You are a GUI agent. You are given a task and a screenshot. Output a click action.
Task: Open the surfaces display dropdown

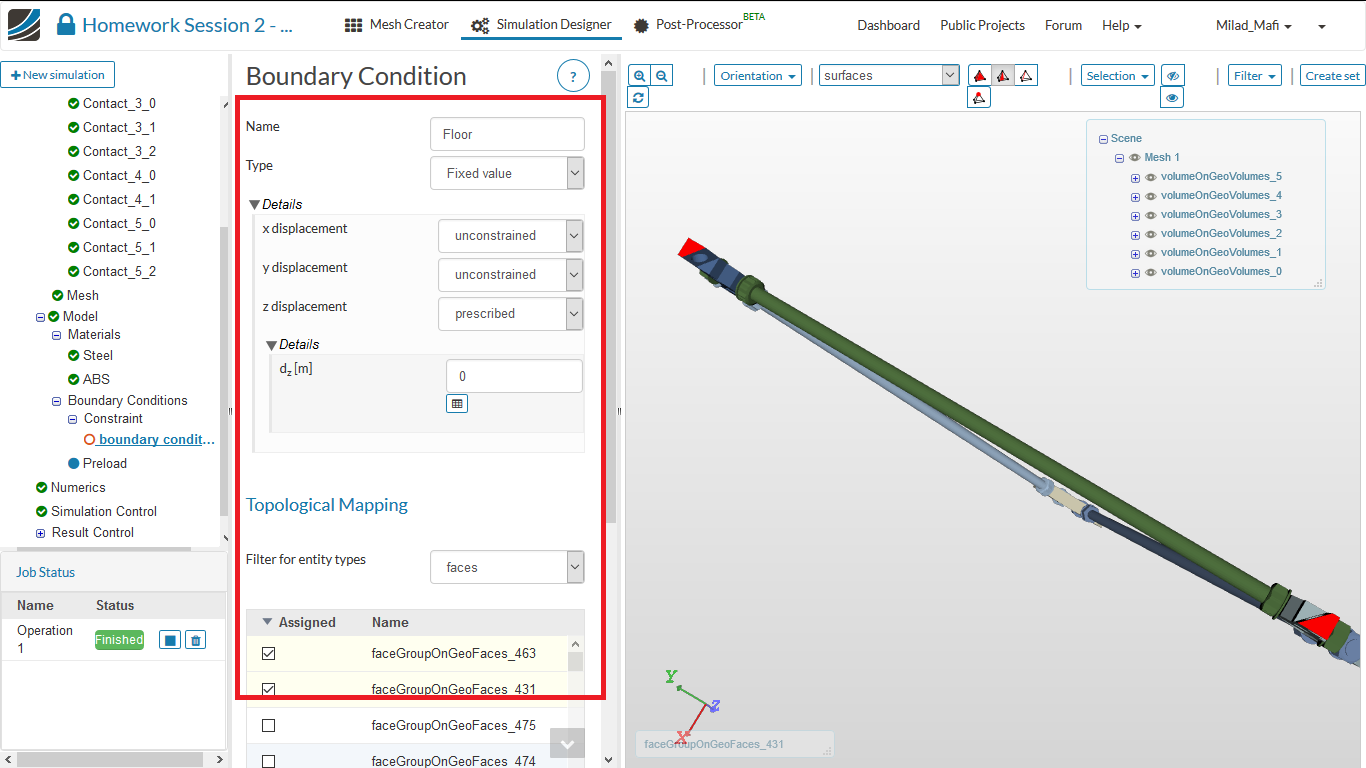tap(890, 75)
